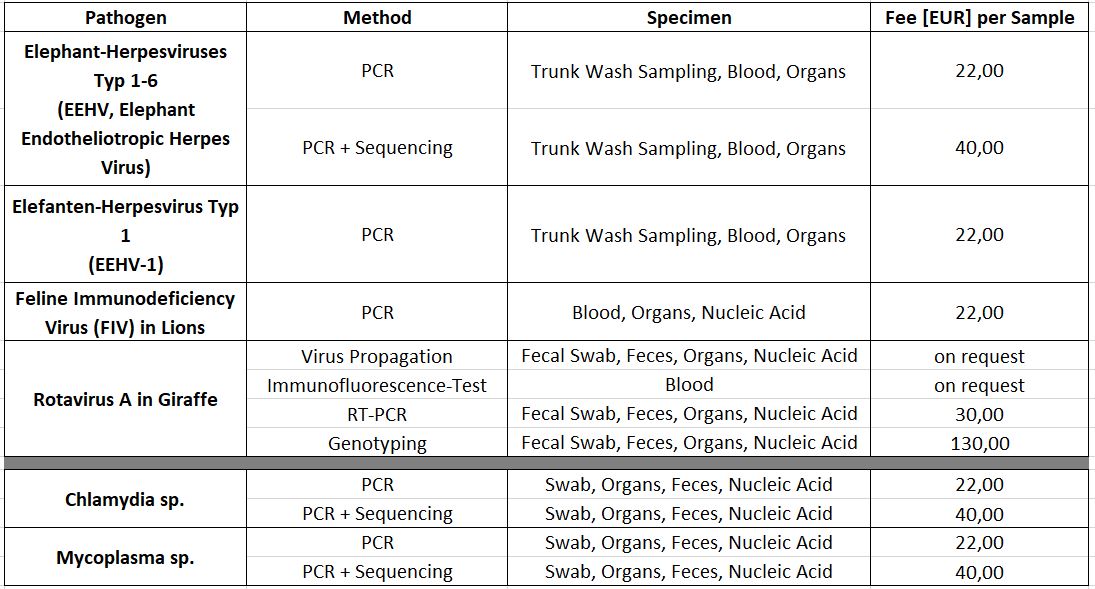
Task: Click the RT-PCR method cell
Action: point(377,414)
